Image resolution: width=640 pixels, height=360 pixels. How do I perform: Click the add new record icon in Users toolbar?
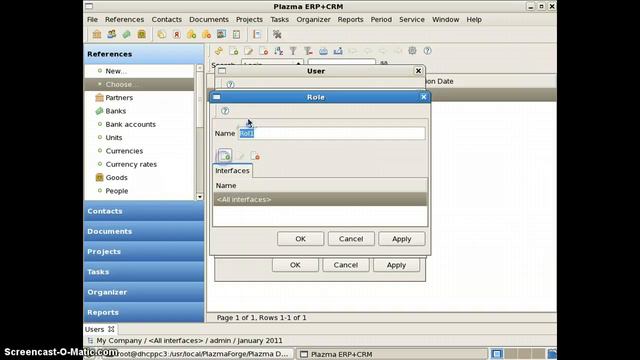[233, 51]
